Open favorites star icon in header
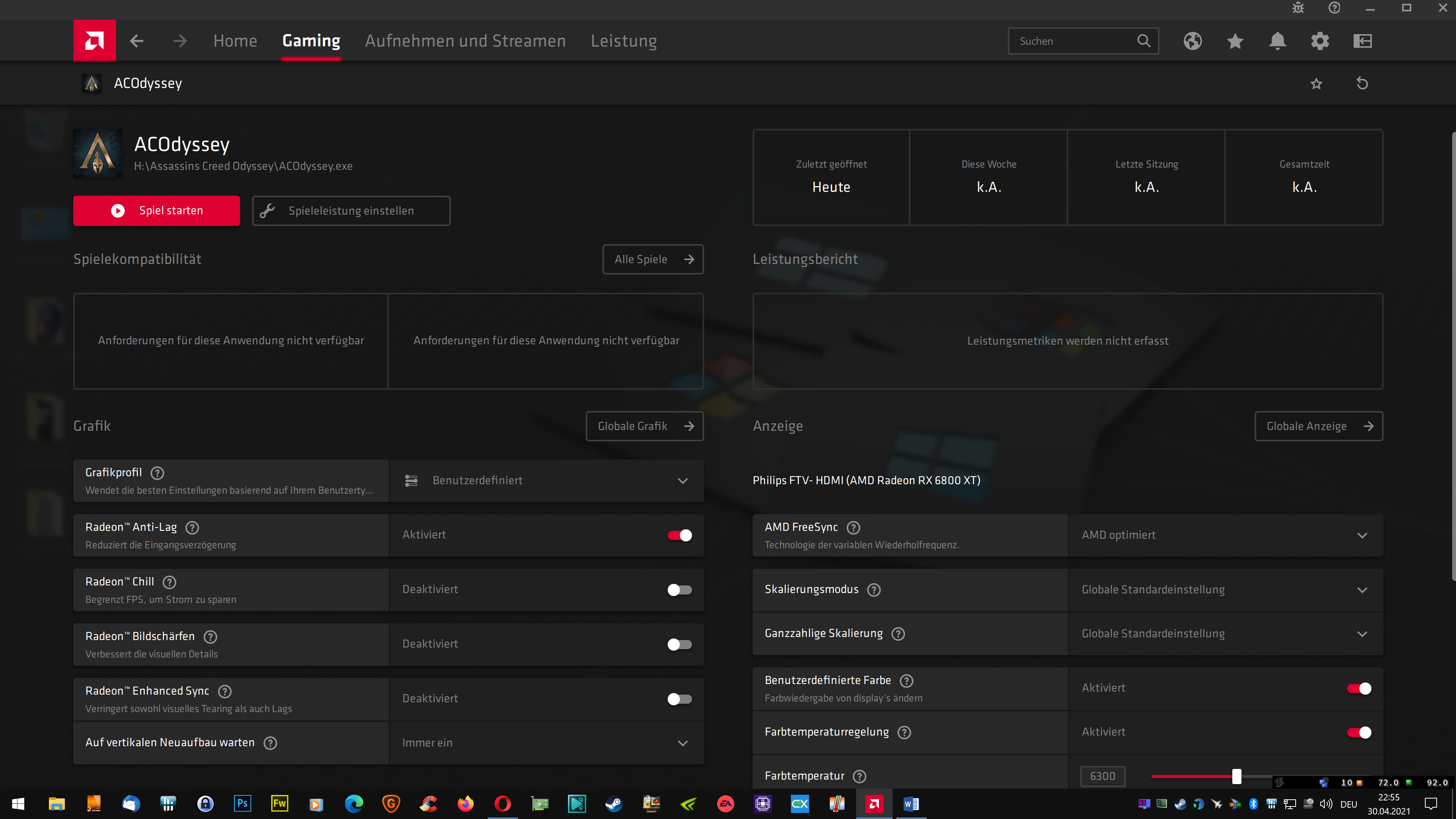The height and width of the screenshot is (819, 1456). [1235, 41]
